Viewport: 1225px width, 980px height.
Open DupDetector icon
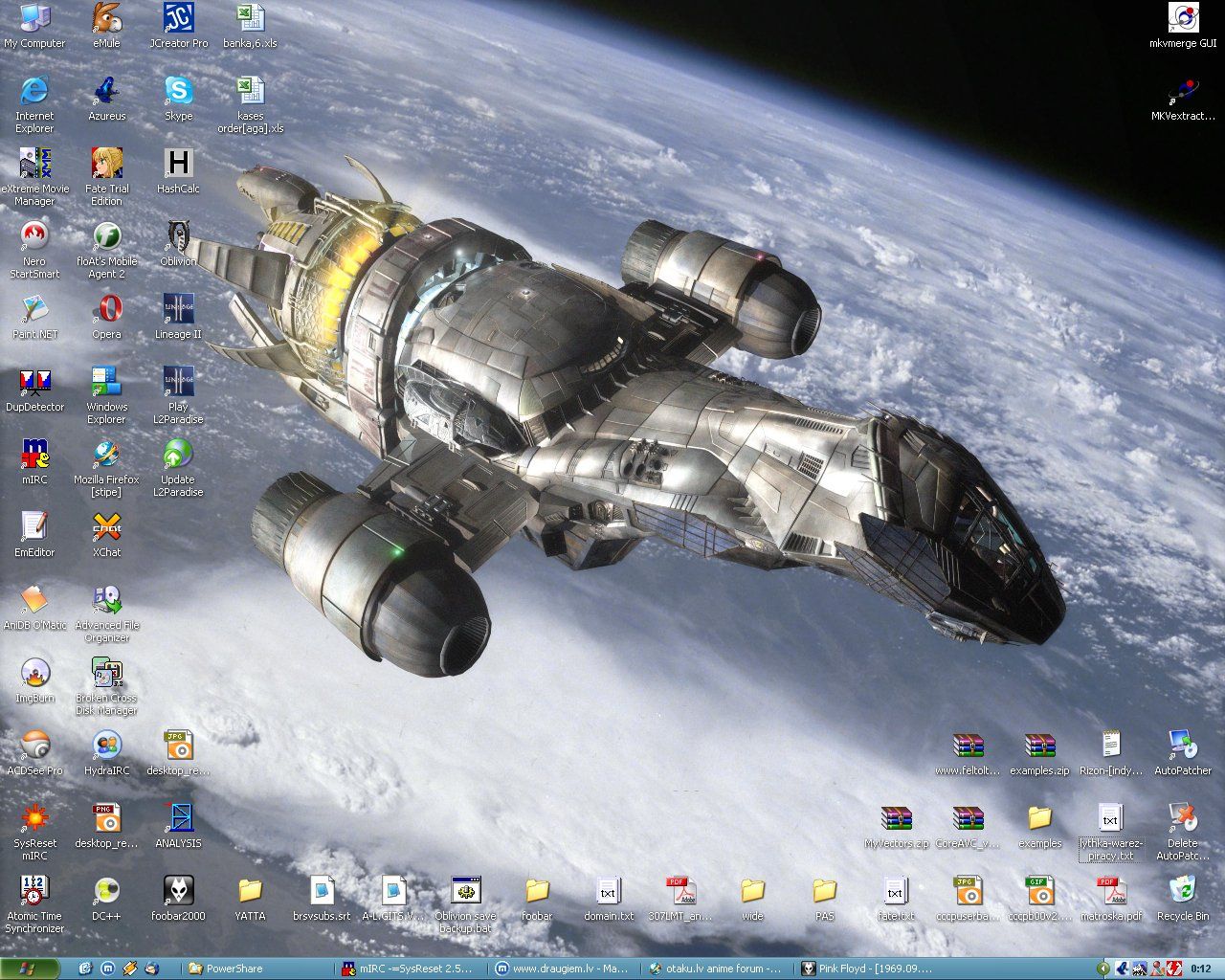tap(34, 390)
